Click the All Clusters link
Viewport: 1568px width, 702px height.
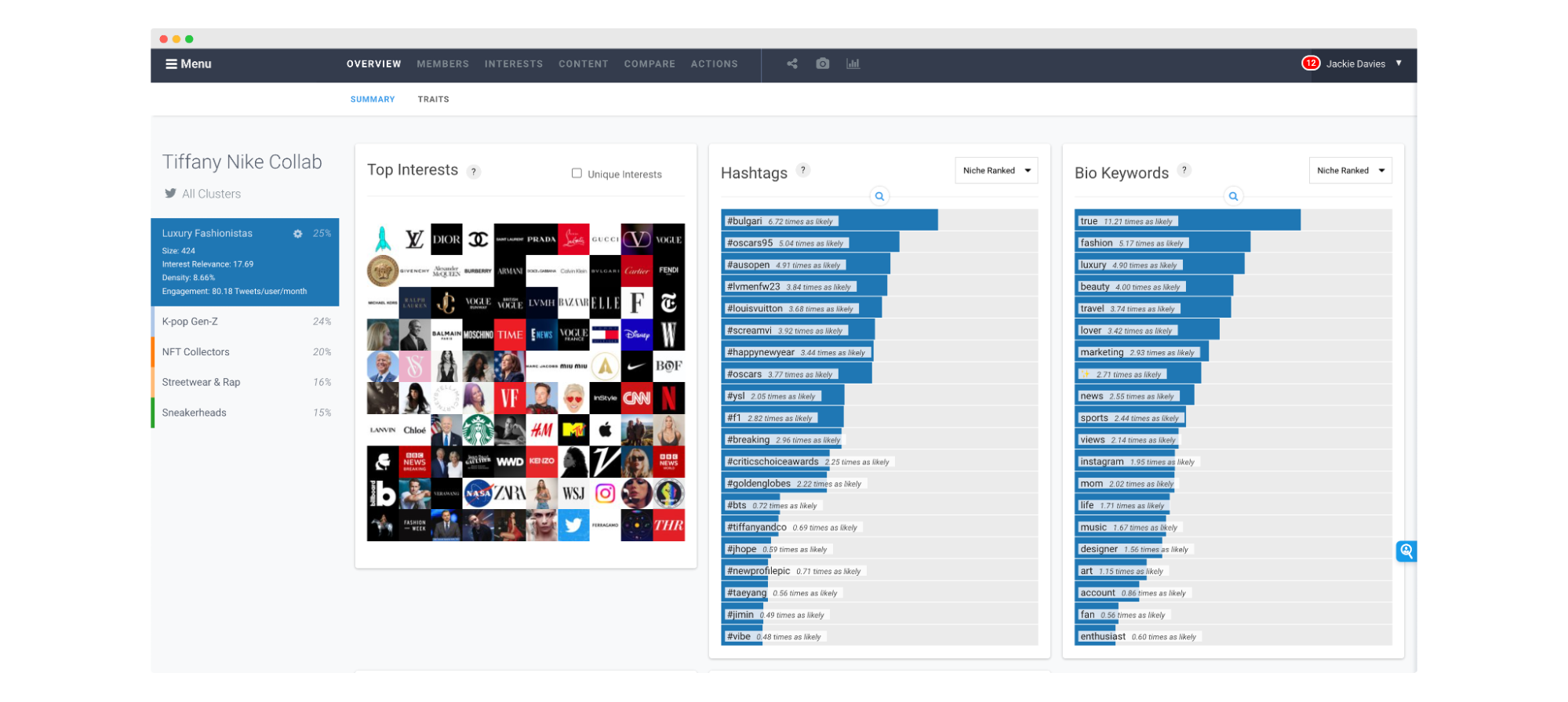211,194
